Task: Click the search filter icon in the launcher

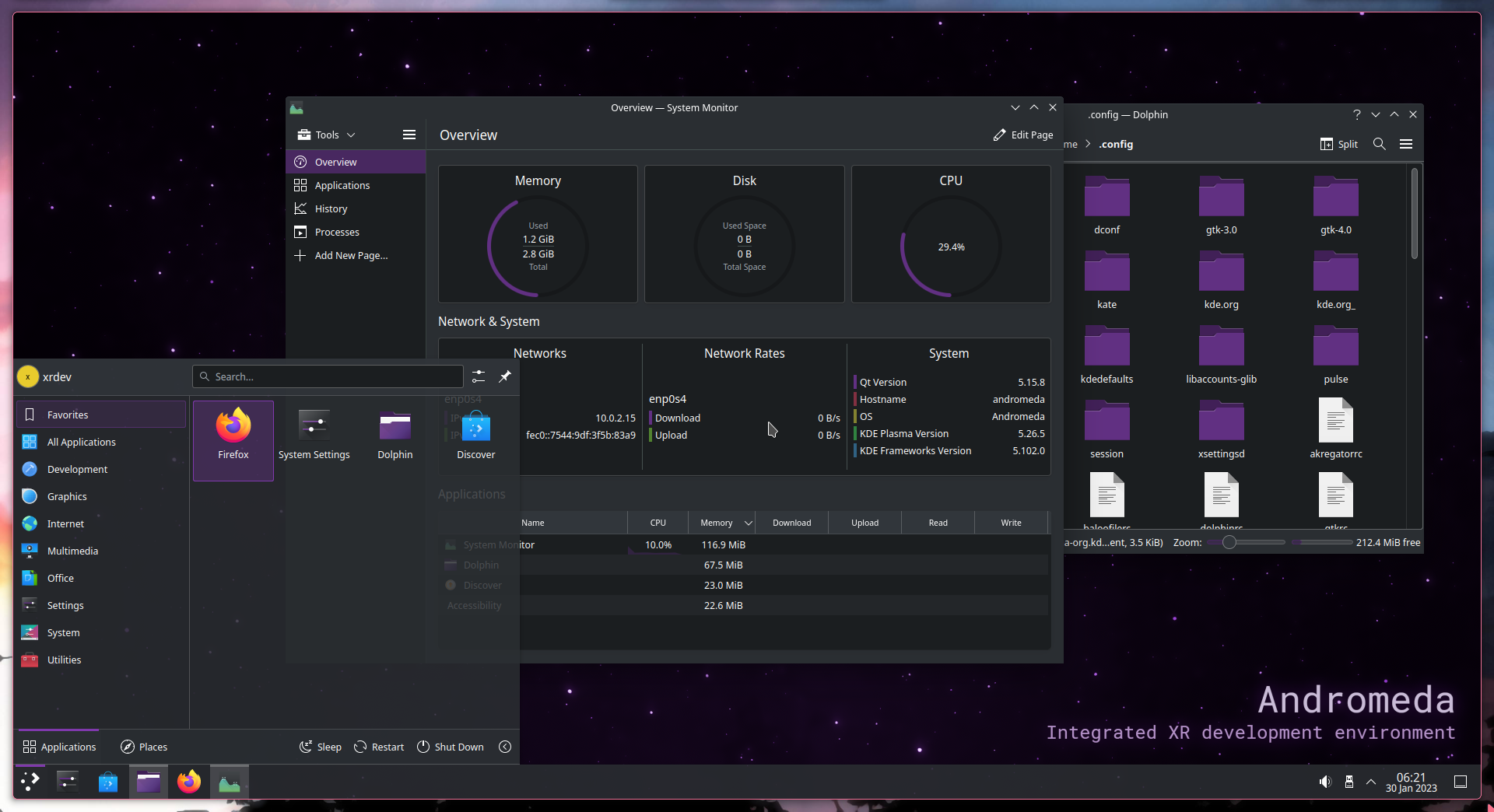Action: tap(479, 376)
